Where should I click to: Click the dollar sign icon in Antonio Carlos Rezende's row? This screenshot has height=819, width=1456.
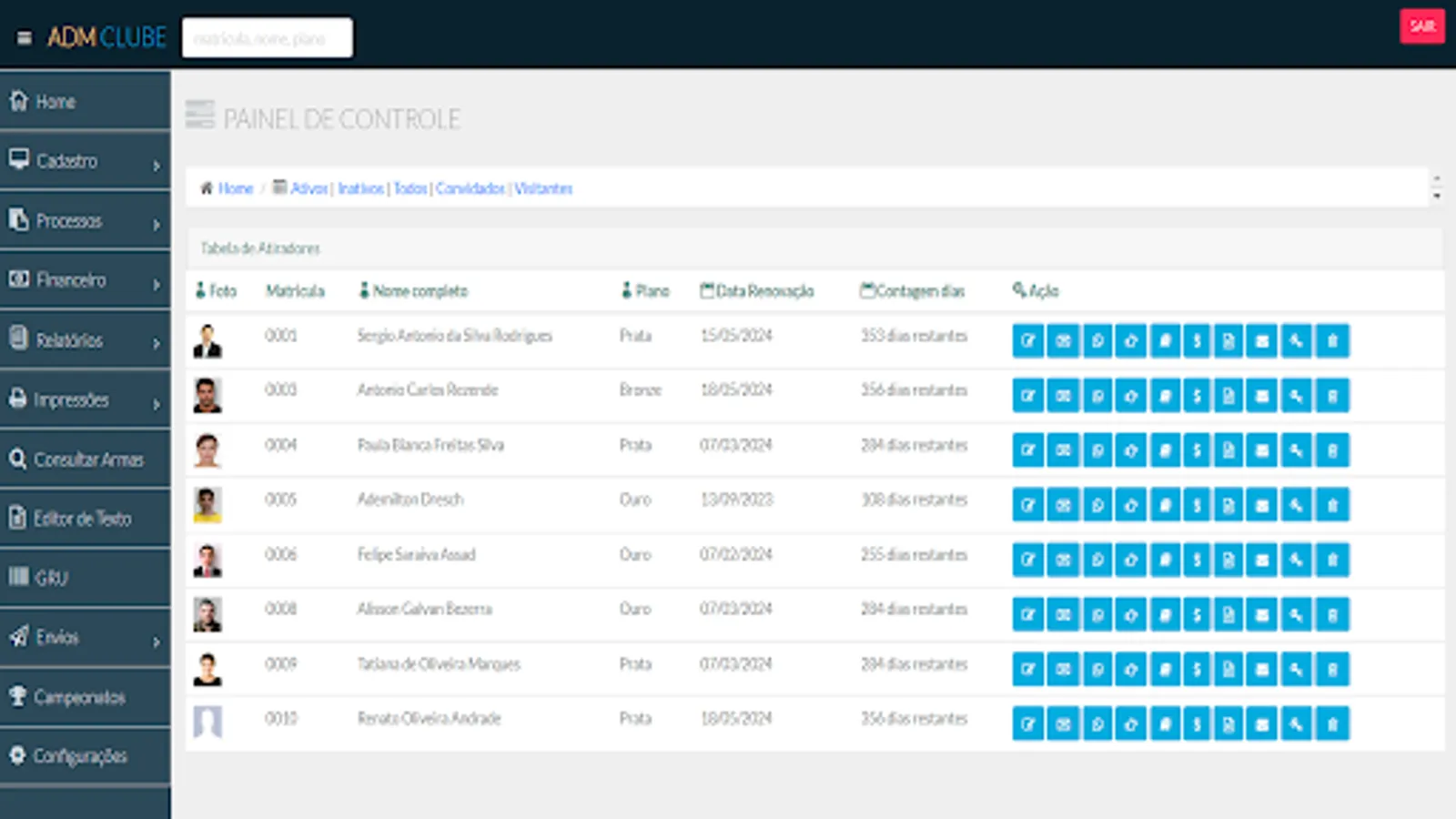pyautogui.click(x=1197, y=396)
